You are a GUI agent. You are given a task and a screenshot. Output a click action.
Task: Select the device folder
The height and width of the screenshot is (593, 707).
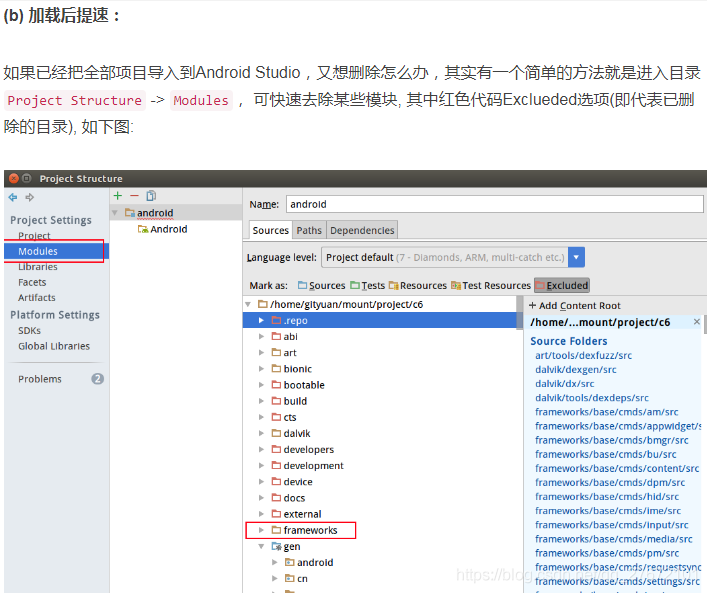click(x=298, y=482)
